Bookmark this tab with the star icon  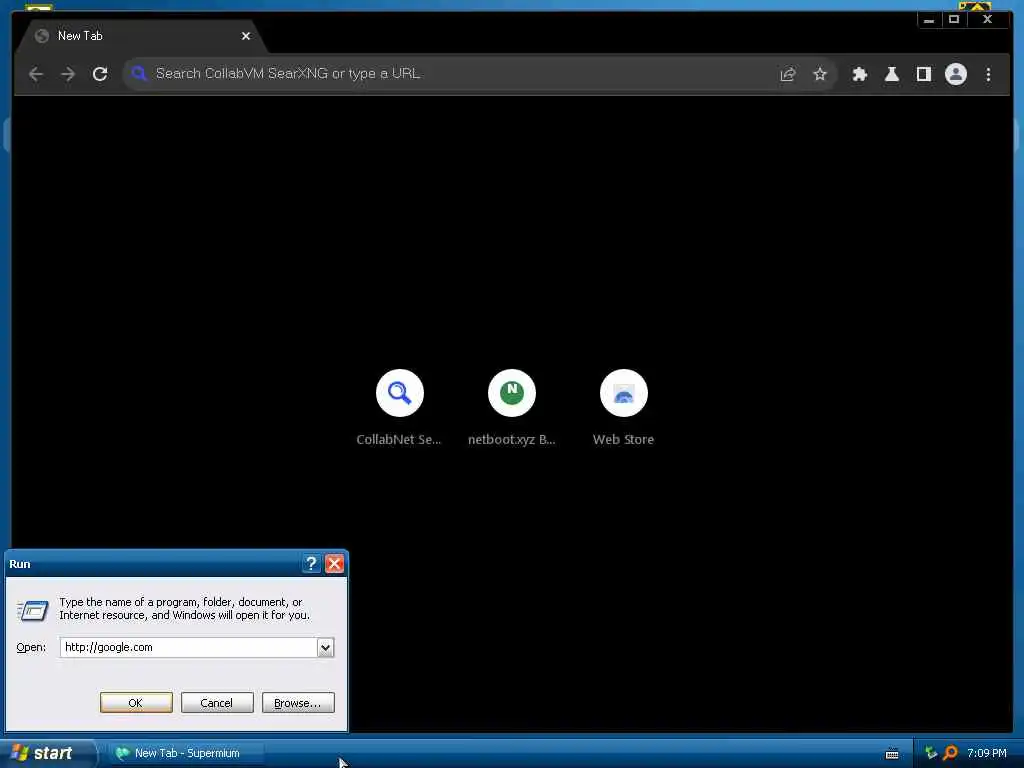pyautogui.click(x=820, y=74)
